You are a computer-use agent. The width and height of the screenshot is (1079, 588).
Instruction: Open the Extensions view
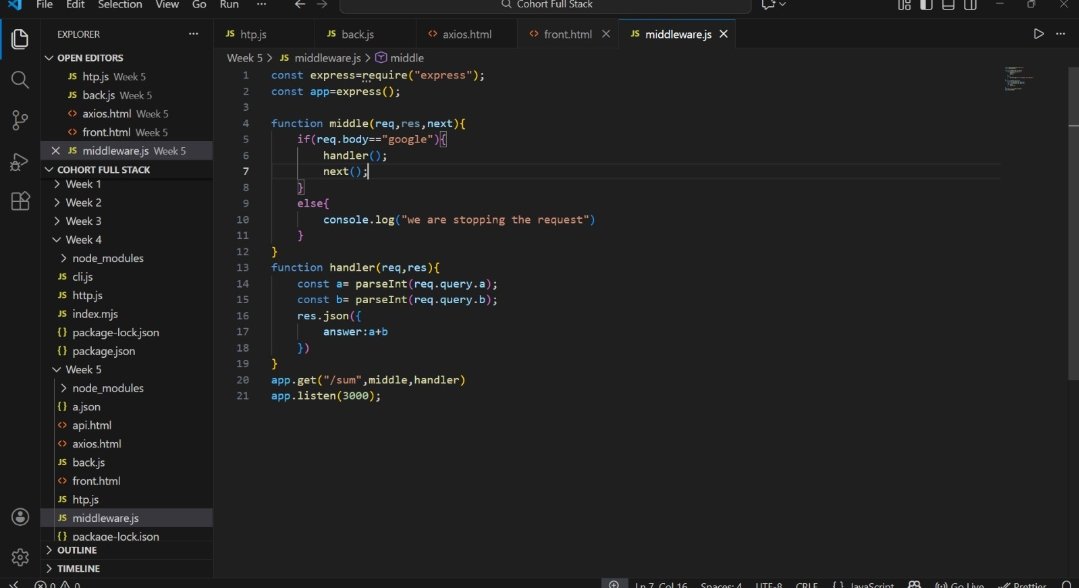click(20, 201)
